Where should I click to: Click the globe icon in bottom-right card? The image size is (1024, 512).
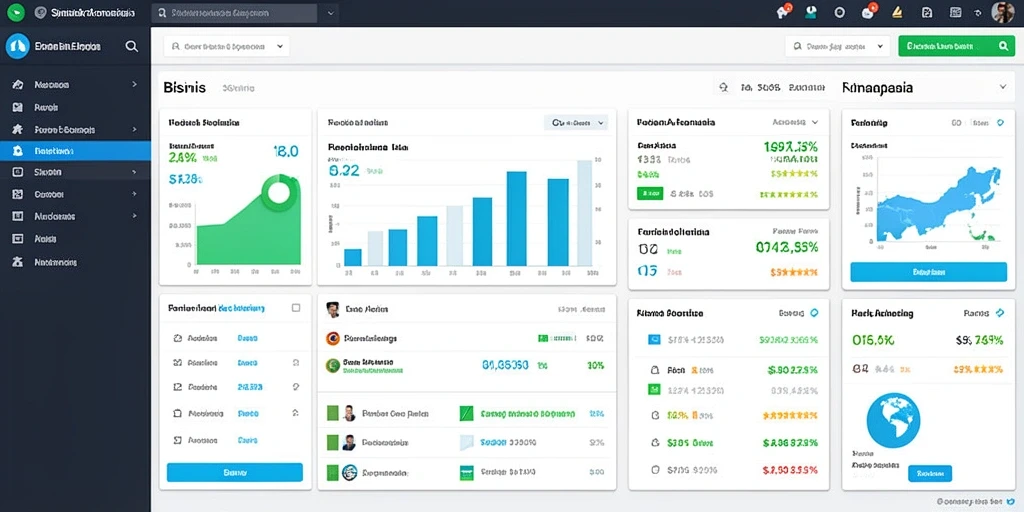[x=893, y=419]
